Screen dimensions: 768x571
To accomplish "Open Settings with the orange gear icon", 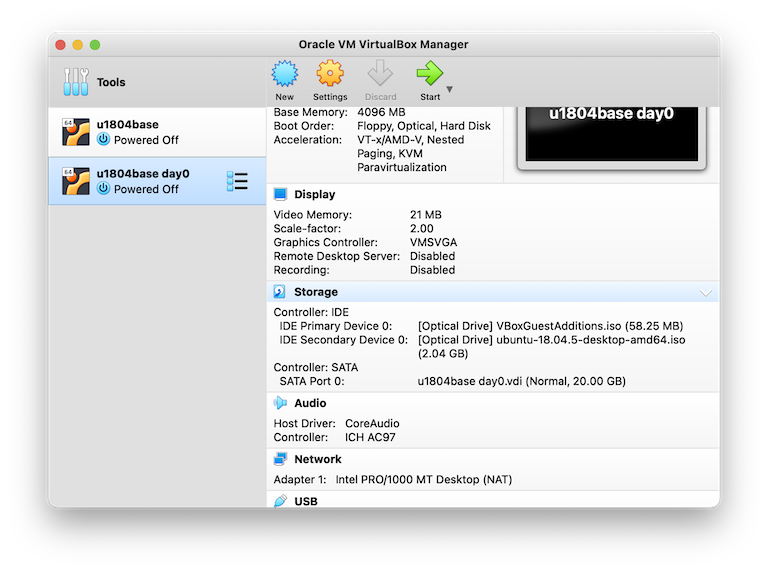I will pyautogui.click(x=330, y=73).
